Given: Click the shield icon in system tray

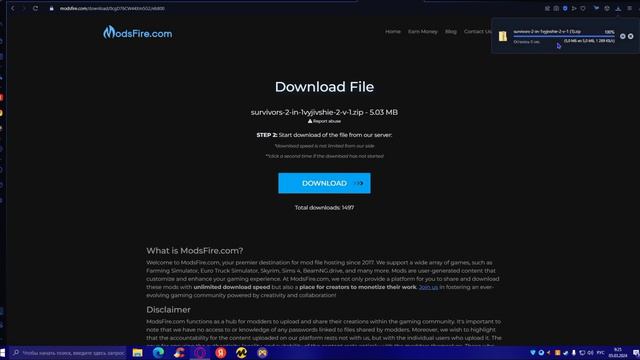Looking at the screenshot, I should tap(533, 353).
